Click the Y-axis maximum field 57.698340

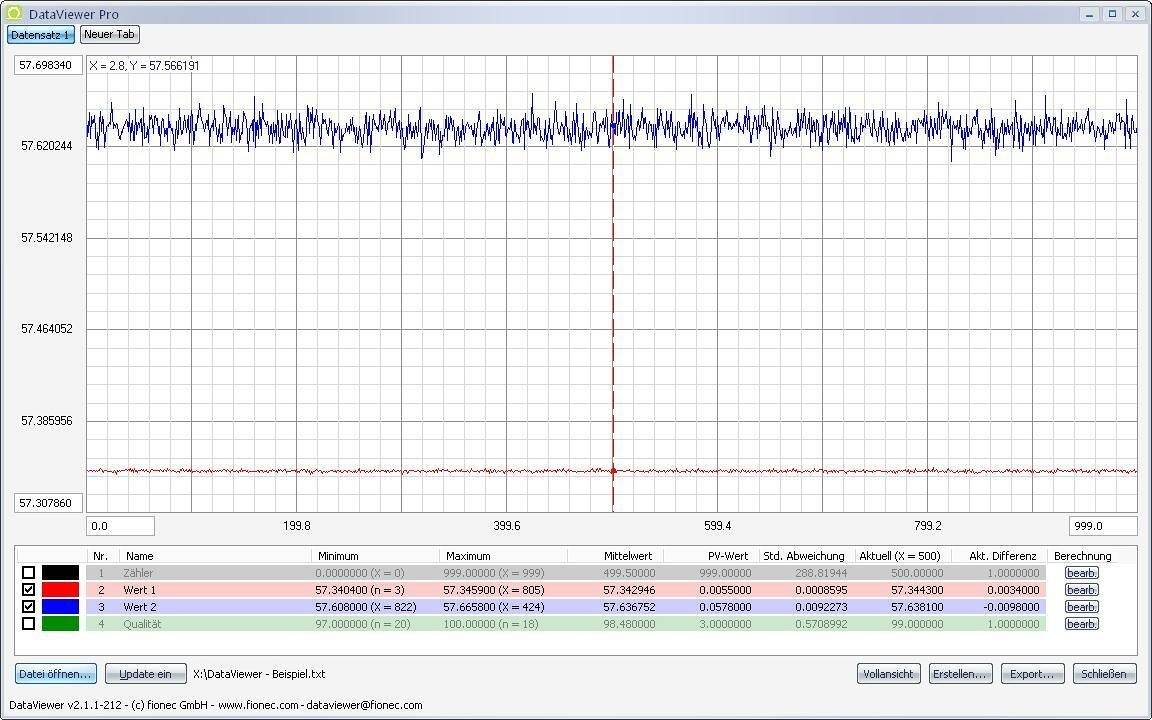tap(48, 65)
